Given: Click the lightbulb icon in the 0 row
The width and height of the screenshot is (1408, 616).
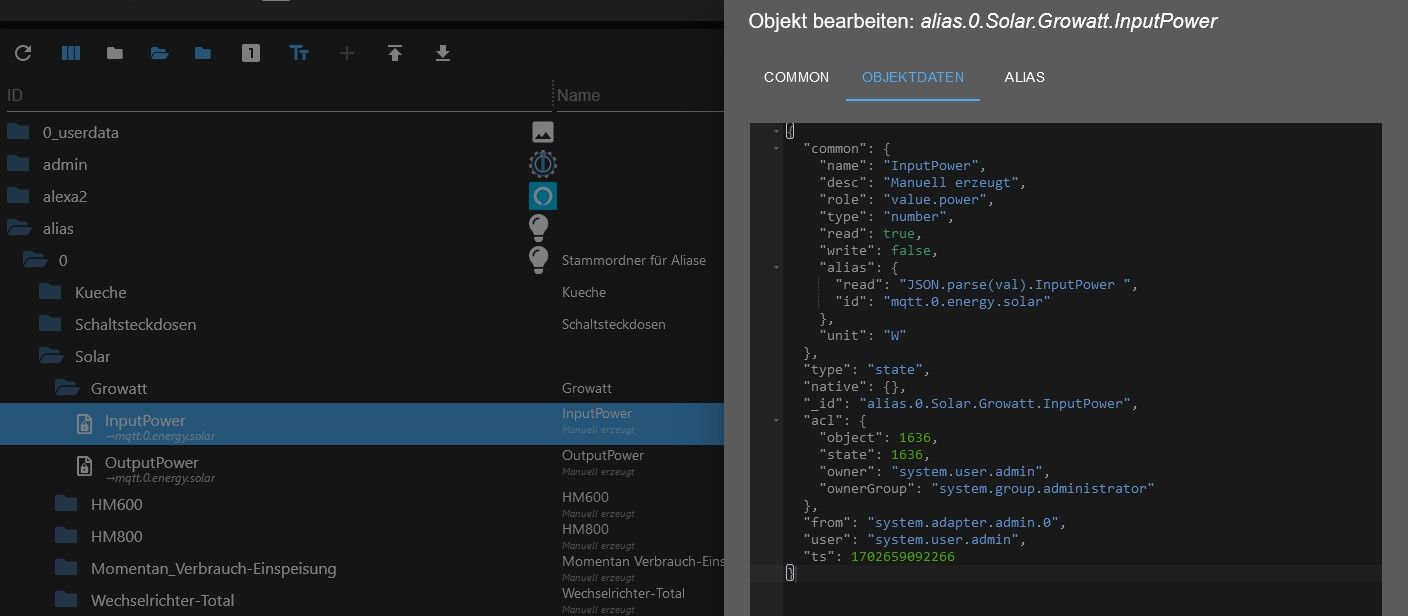Looking at the screenshot, I should pos(539,260).
